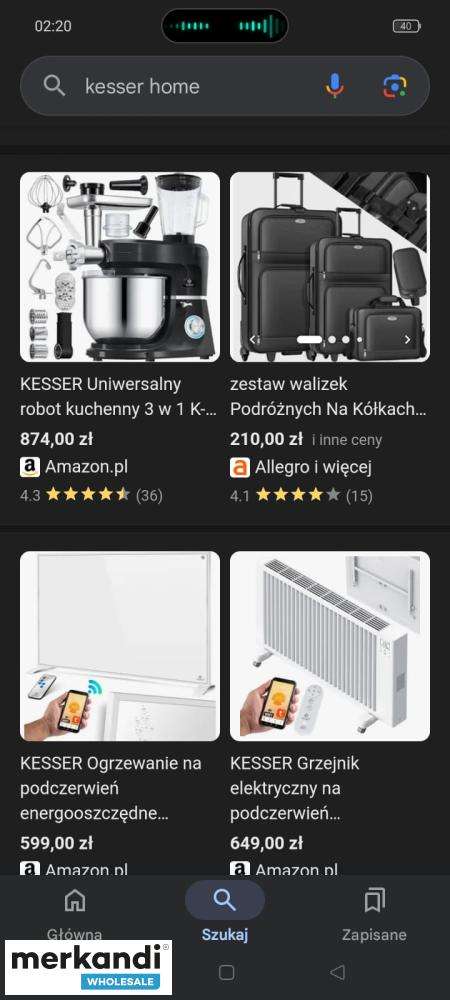Open the Główna home tab
Image resolution: width=450 pixels, height=1000 pixels.
click(75, 913)
